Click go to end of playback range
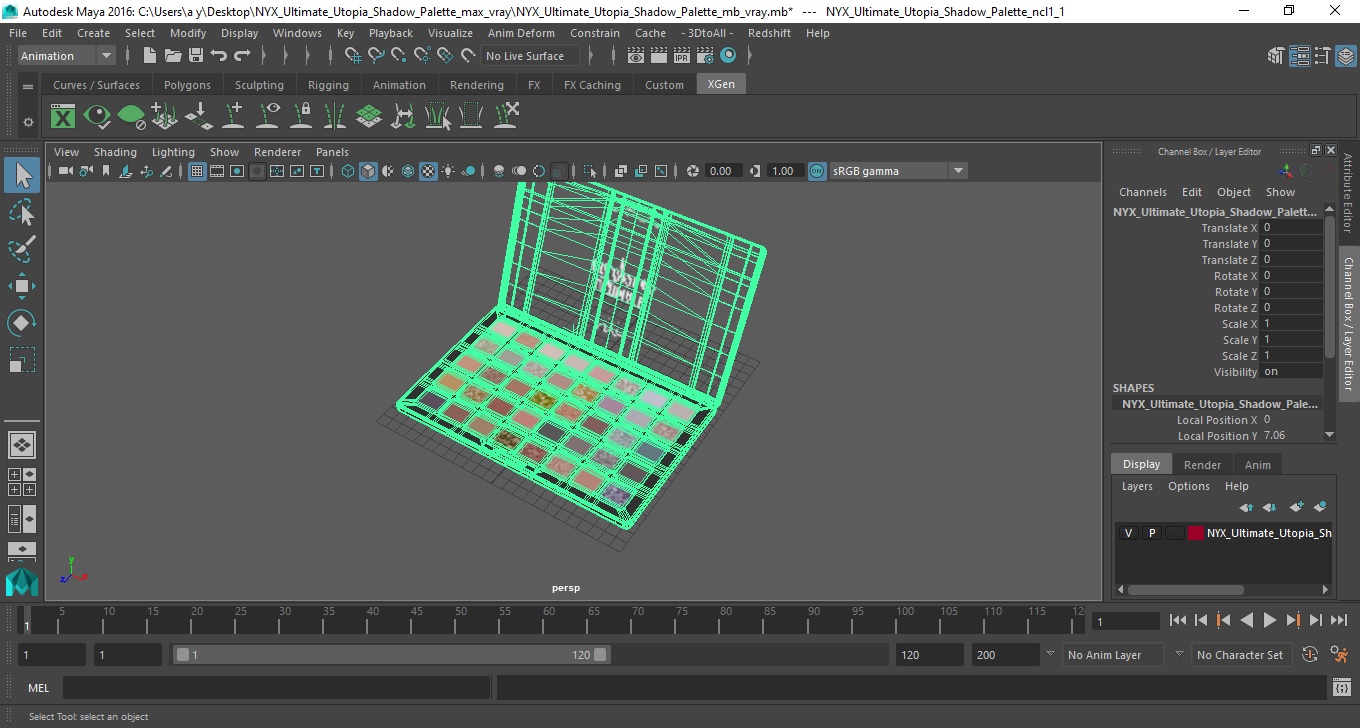Screen dimensions: 1360x728 click(1337, 621)
